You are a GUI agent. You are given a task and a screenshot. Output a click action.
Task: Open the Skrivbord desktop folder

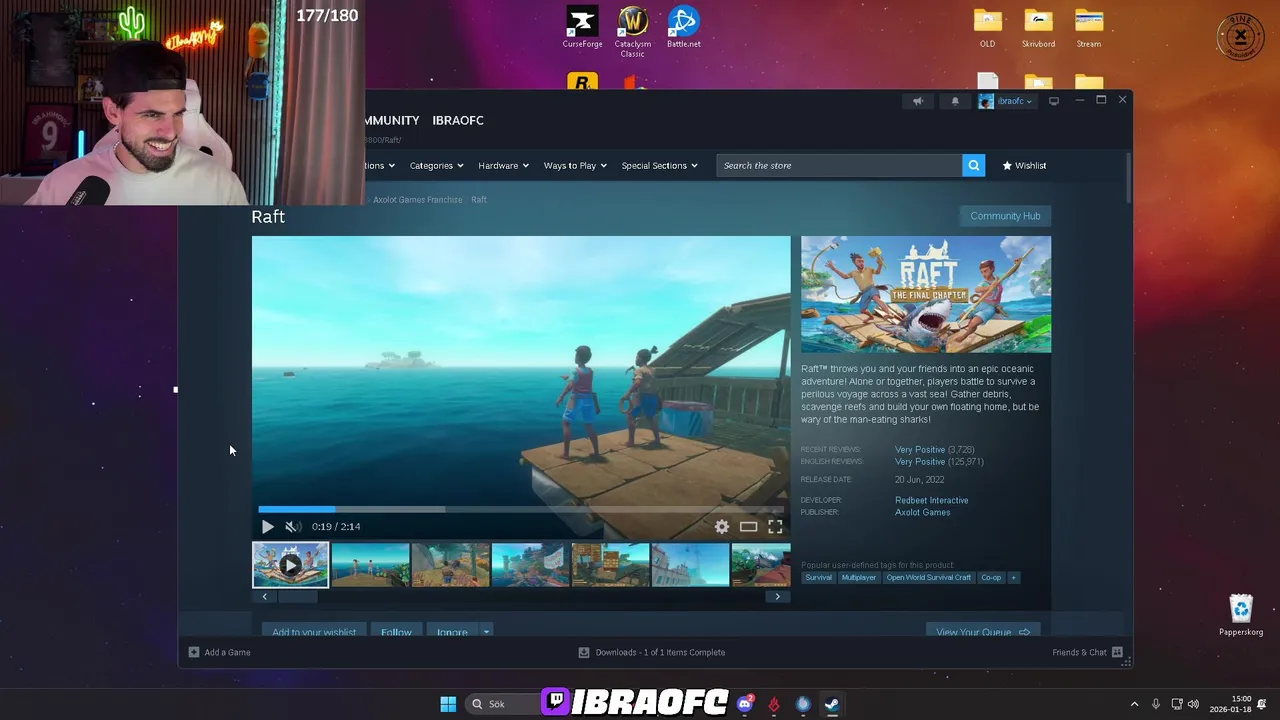(x=1038, y=27)
